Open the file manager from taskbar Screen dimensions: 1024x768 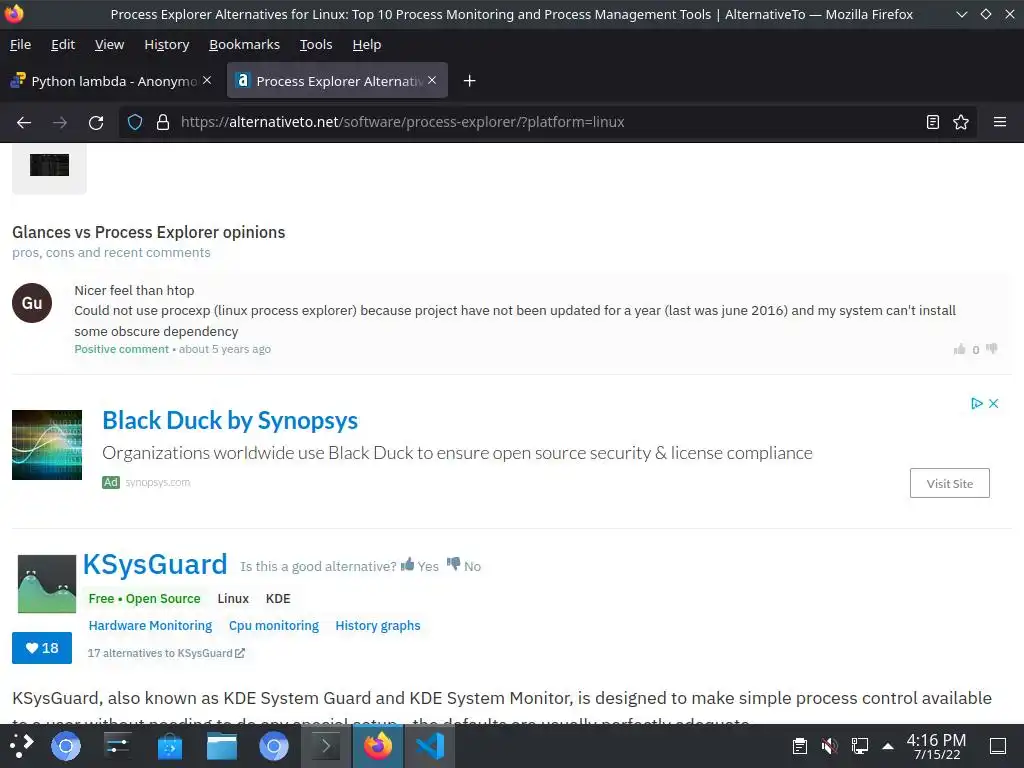(x=222, y=746)
